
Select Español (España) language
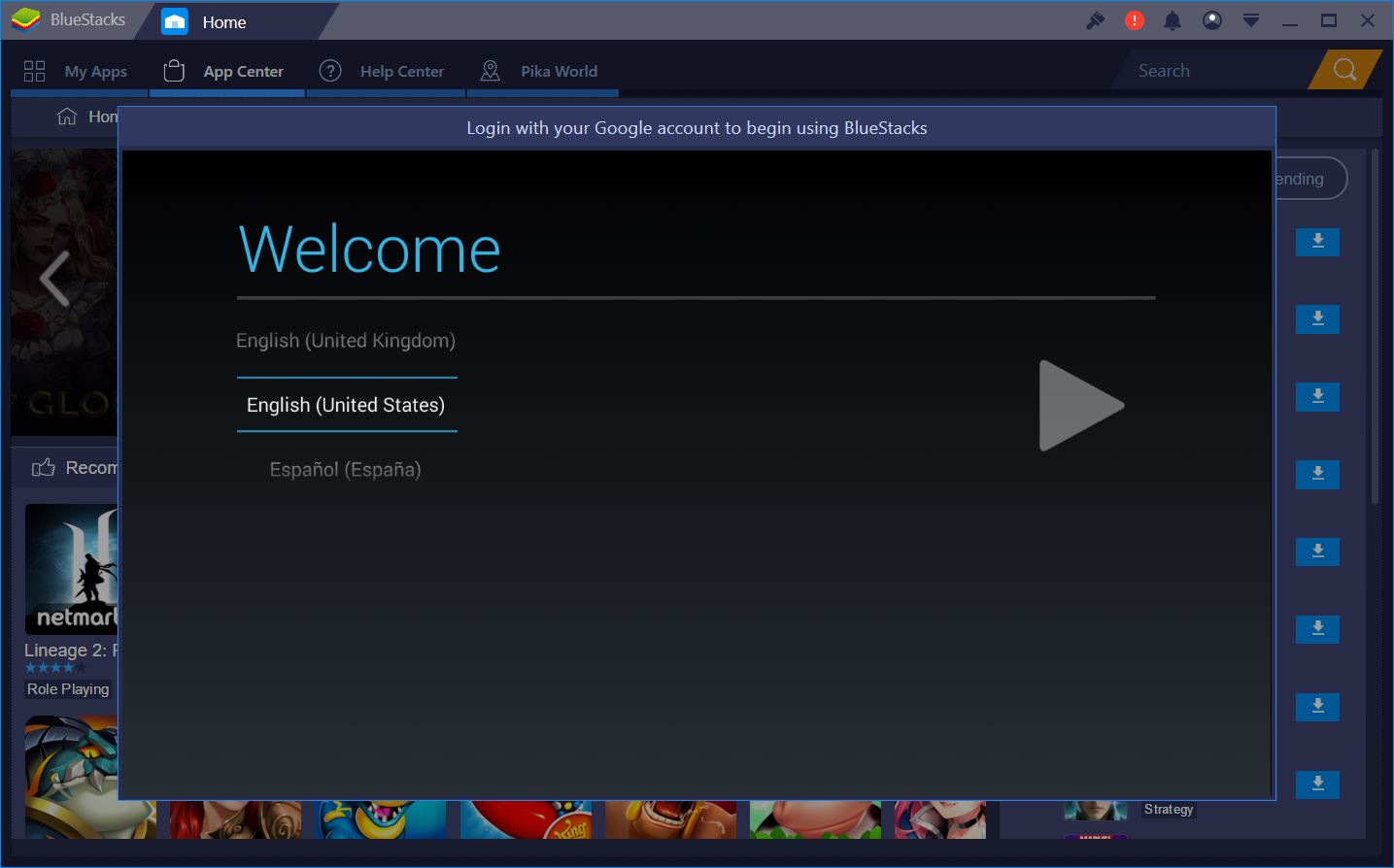tap(346, 470)
